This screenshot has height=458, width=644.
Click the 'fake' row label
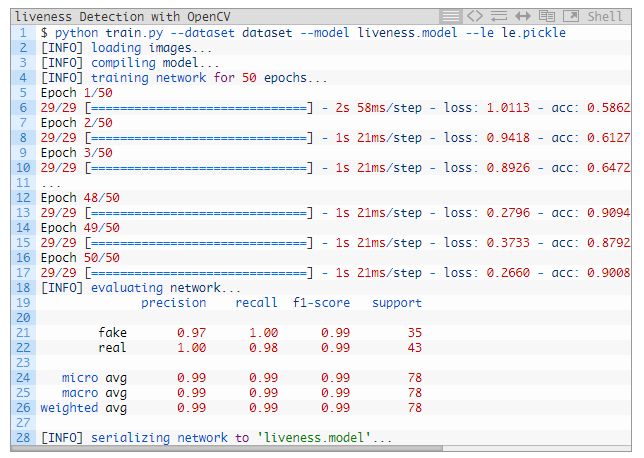tap(113, 333)
